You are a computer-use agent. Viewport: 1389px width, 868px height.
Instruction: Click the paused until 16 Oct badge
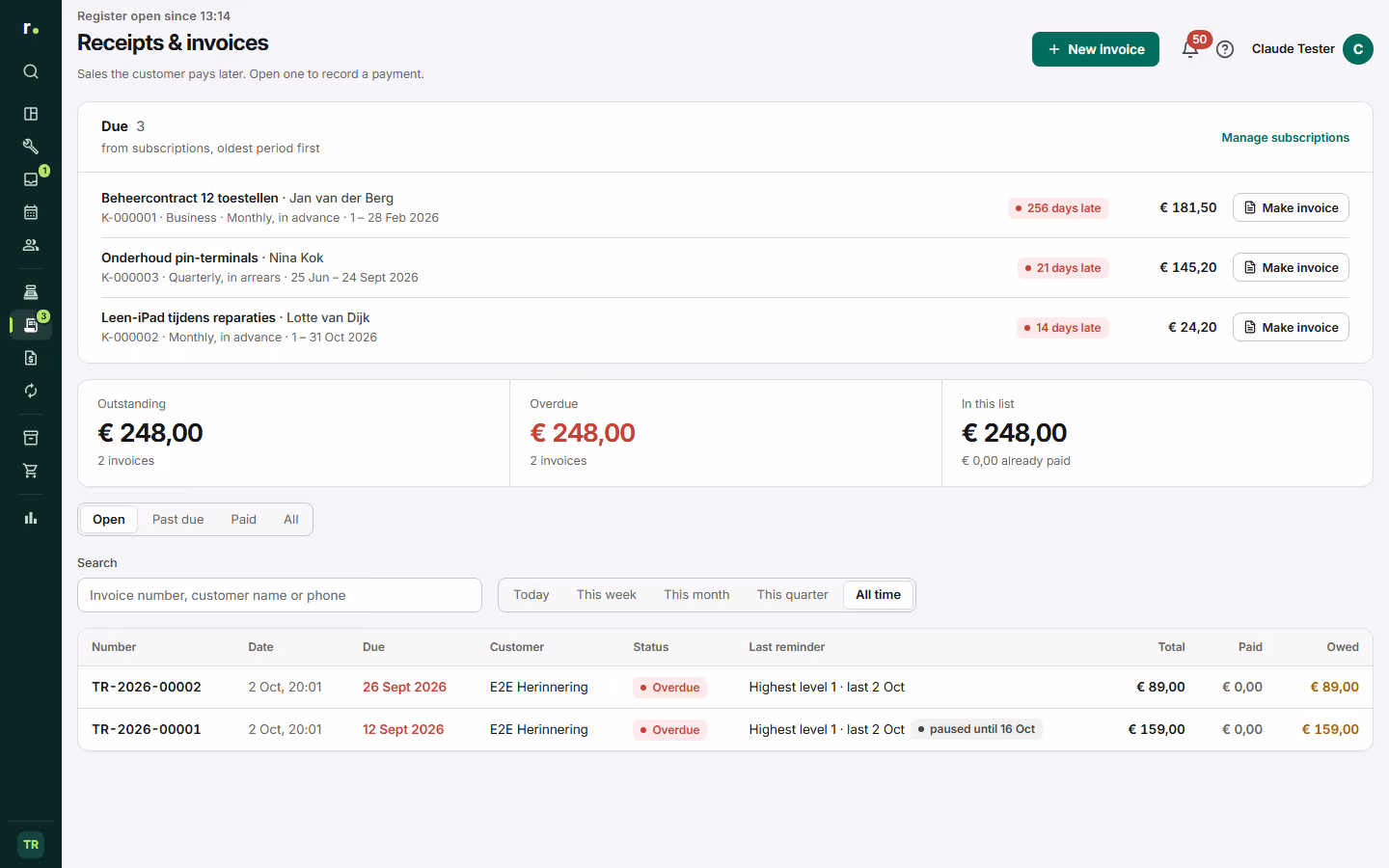tap(976, 729)
